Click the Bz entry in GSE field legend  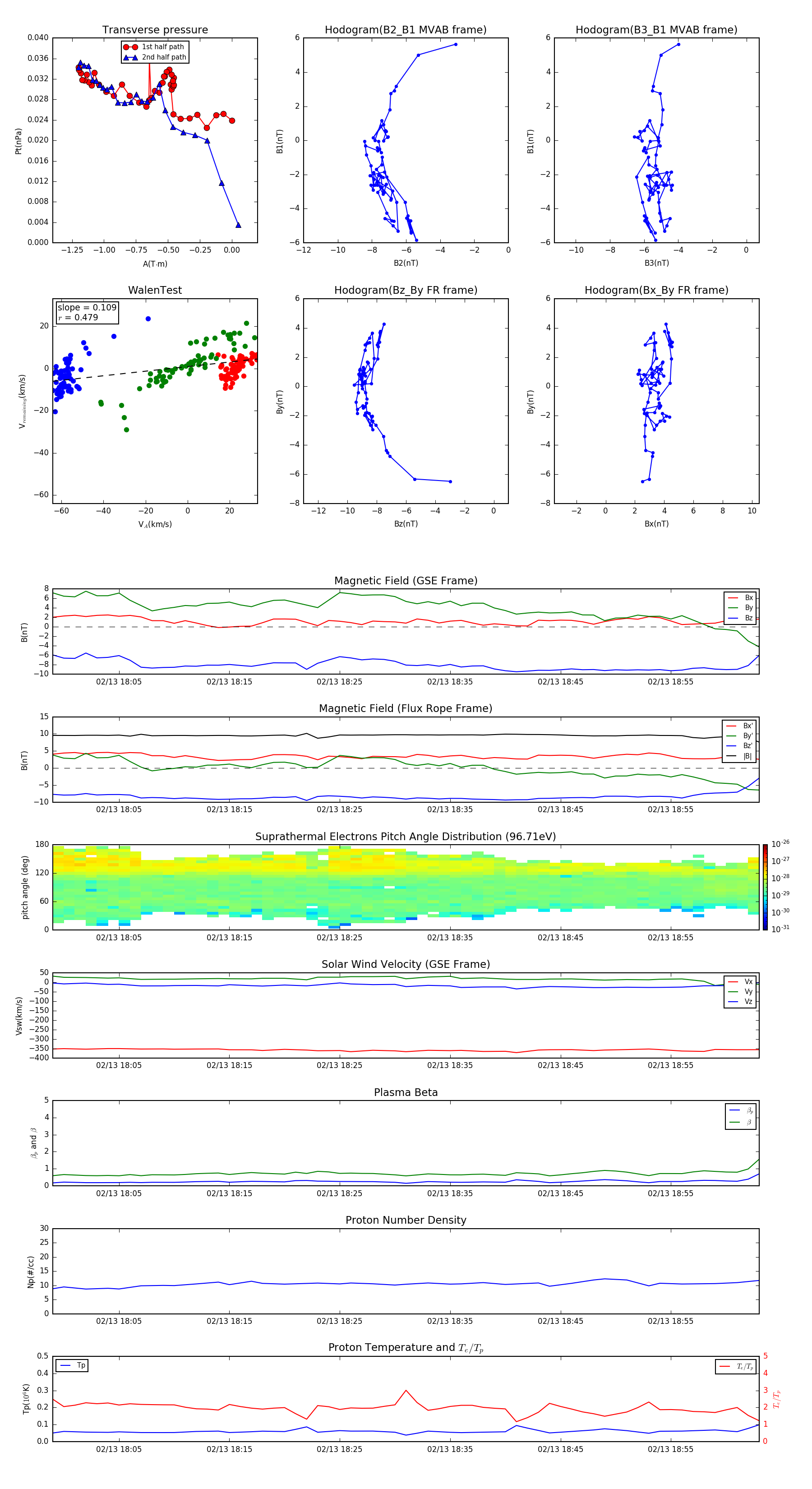tap(740, 619)
